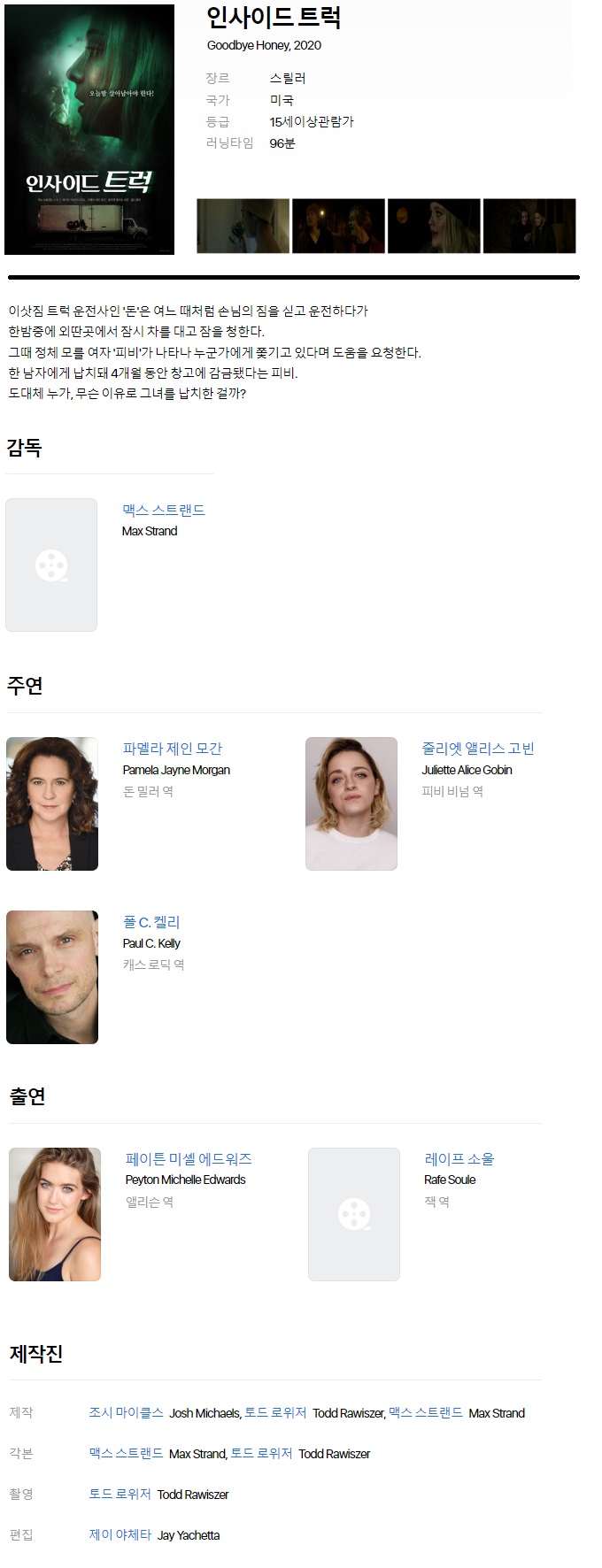Click the film reel placeholder for Rafe Soule
This screenshot has height=1568, width=602.
pos(354,1214)
